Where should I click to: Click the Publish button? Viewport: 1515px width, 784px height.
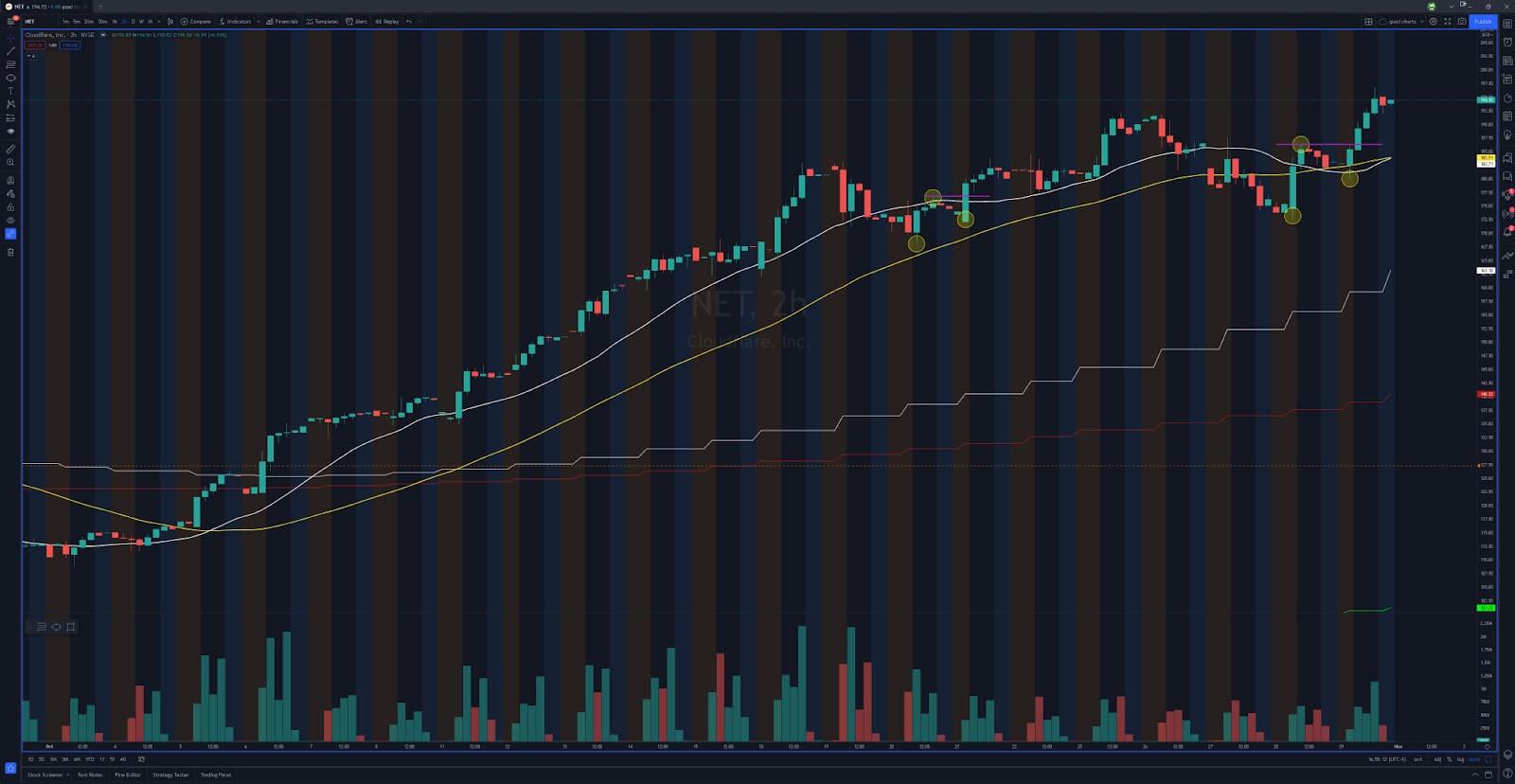(1483, 21)
